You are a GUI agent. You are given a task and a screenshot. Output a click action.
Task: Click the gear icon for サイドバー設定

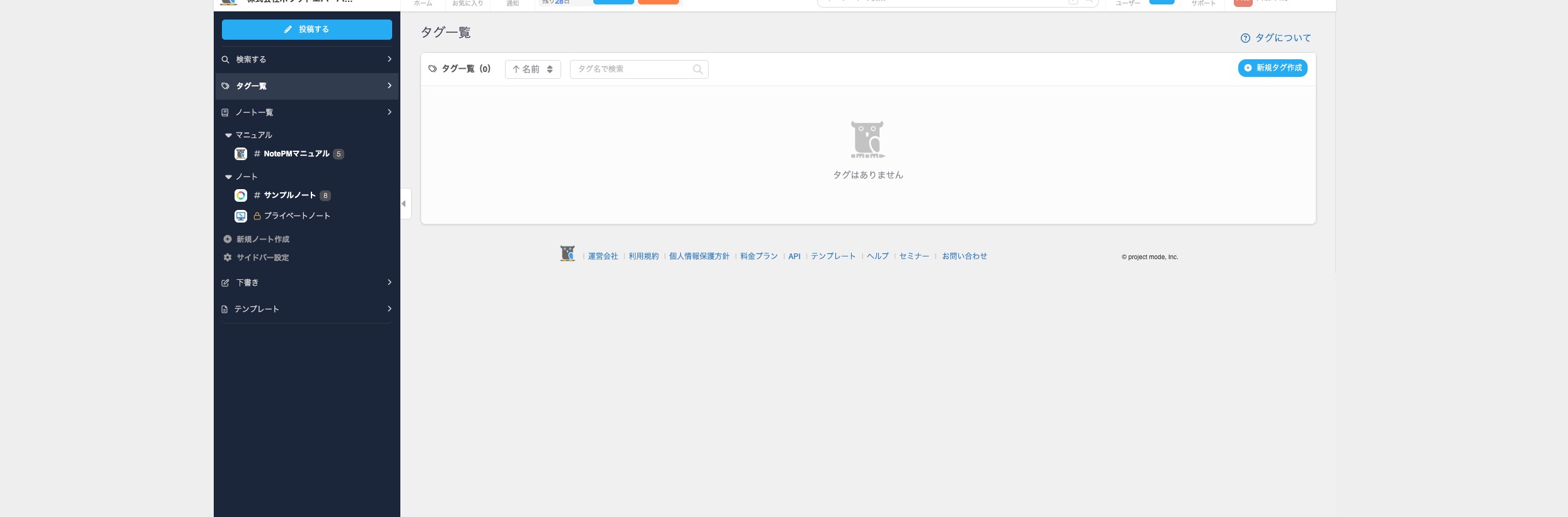point(228,258)
